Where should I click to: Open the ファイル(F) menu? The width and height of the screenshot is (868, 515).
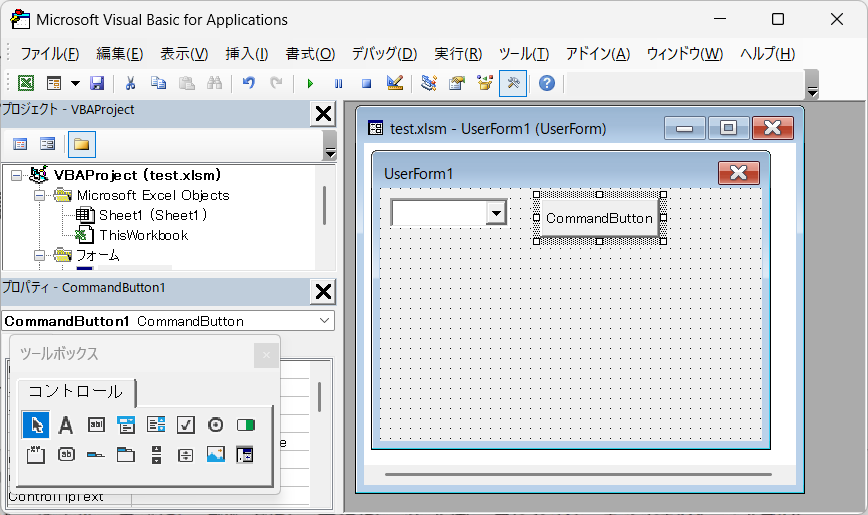click(50, 54)
